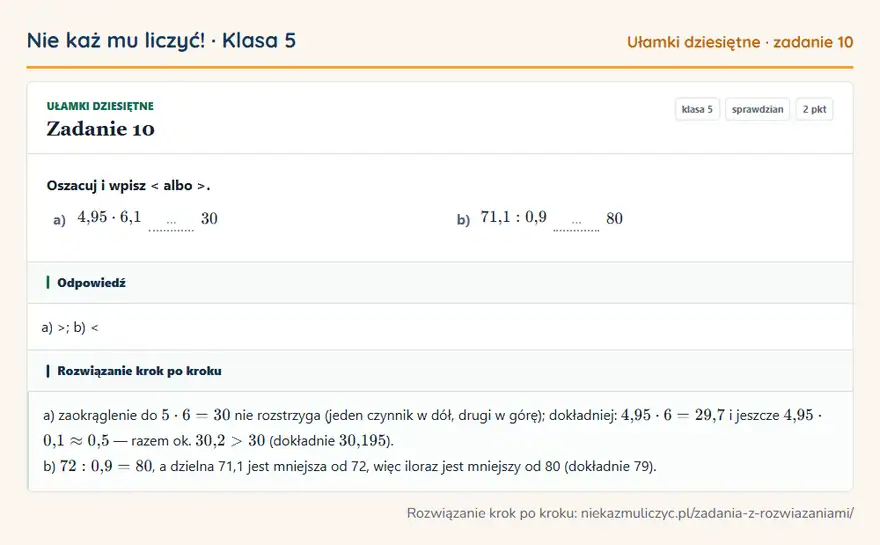Click the 'Nie każ mu liczyć! · Klasa 5' title

pyautogui.click(x=161, y=41)
